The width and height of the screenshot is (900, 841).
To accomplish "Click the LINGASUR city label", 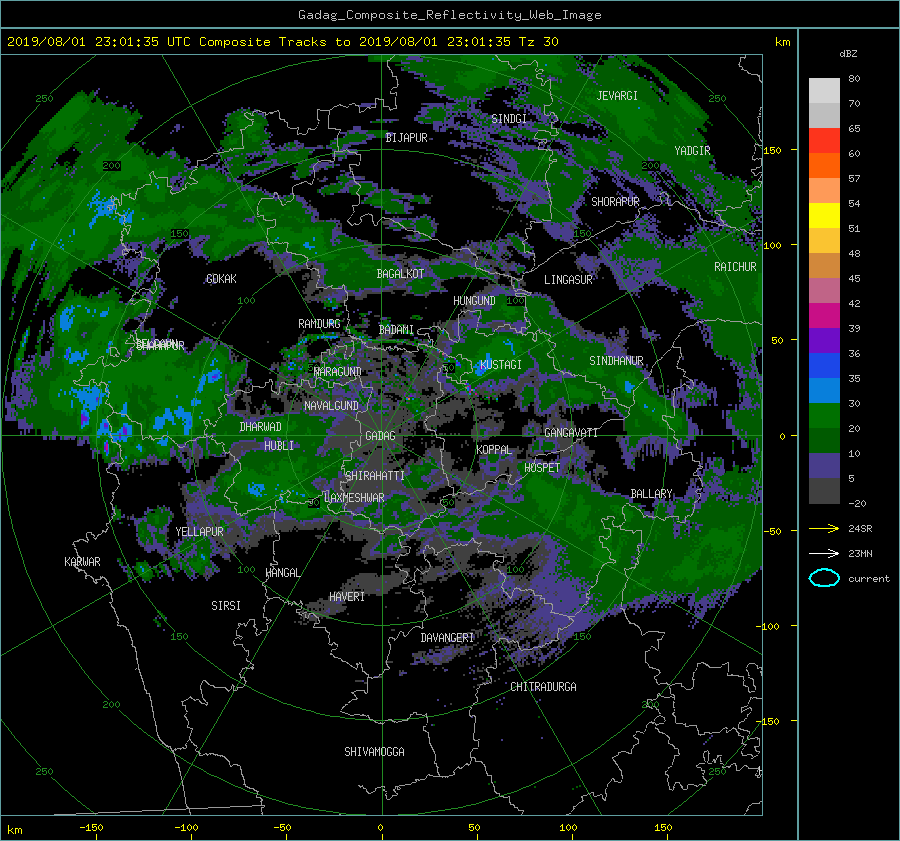I will click(568, 280).
